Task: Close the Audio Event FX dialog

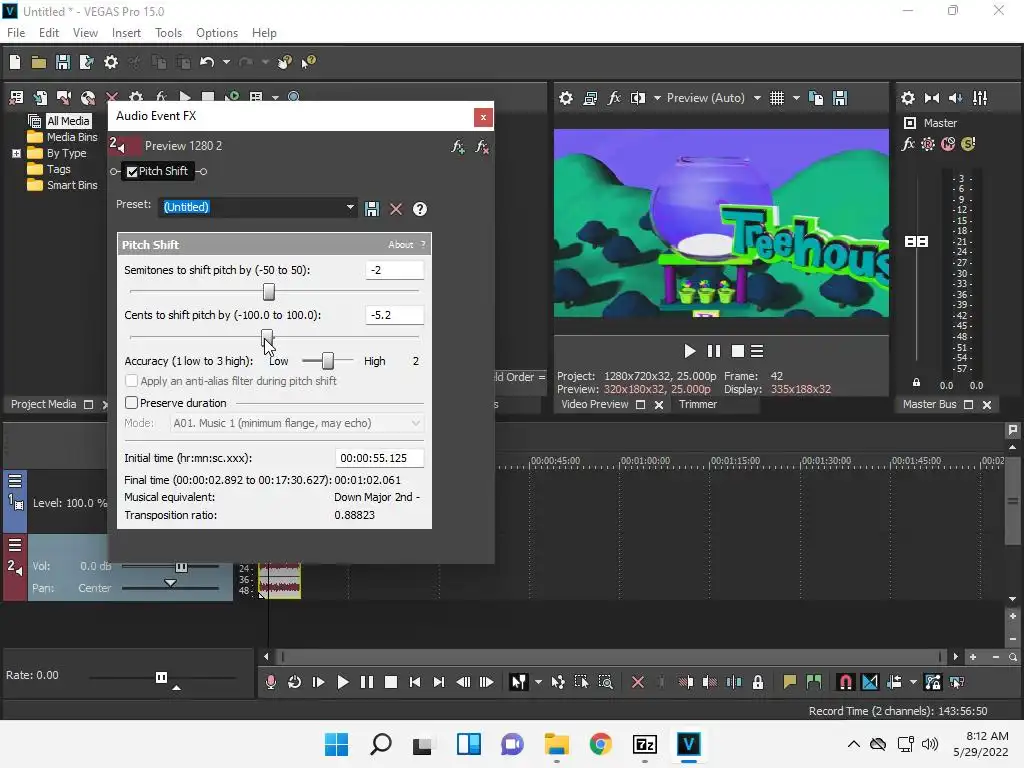Action: click(x=483, y=118)
